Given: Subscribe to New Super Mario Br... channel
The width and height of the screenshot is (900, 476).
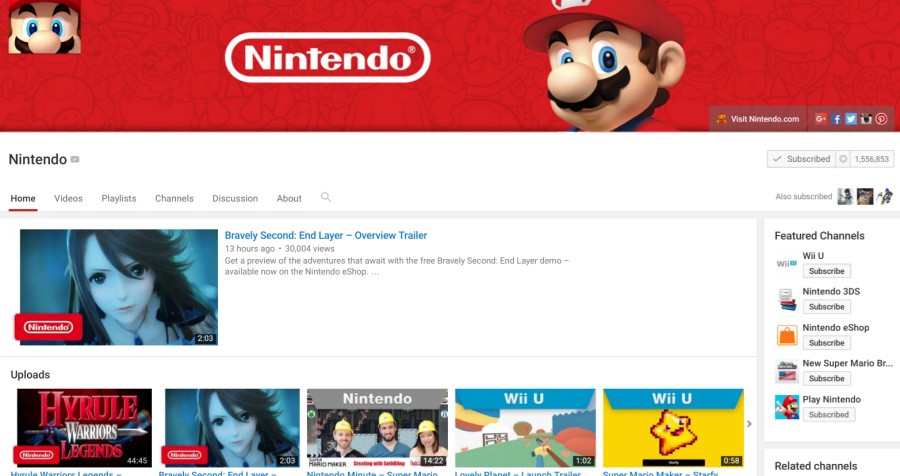Looking at the screenshot, I should coord(827,378).
